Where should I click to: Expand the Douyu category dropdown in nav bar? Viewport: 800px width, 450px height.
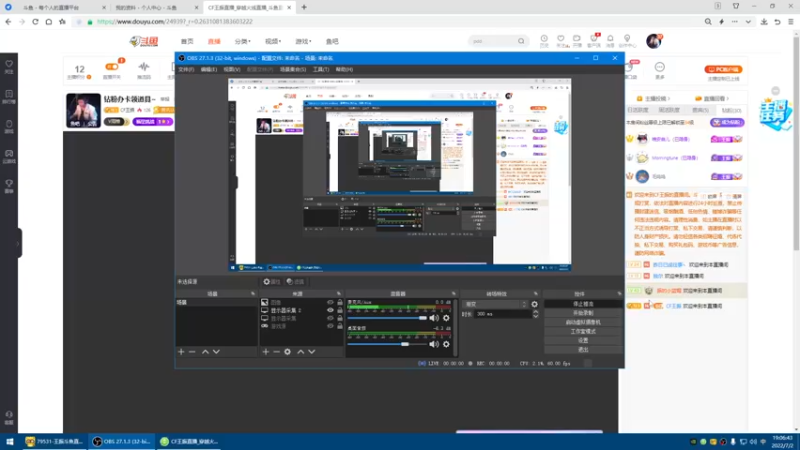[x=242, y=41]
